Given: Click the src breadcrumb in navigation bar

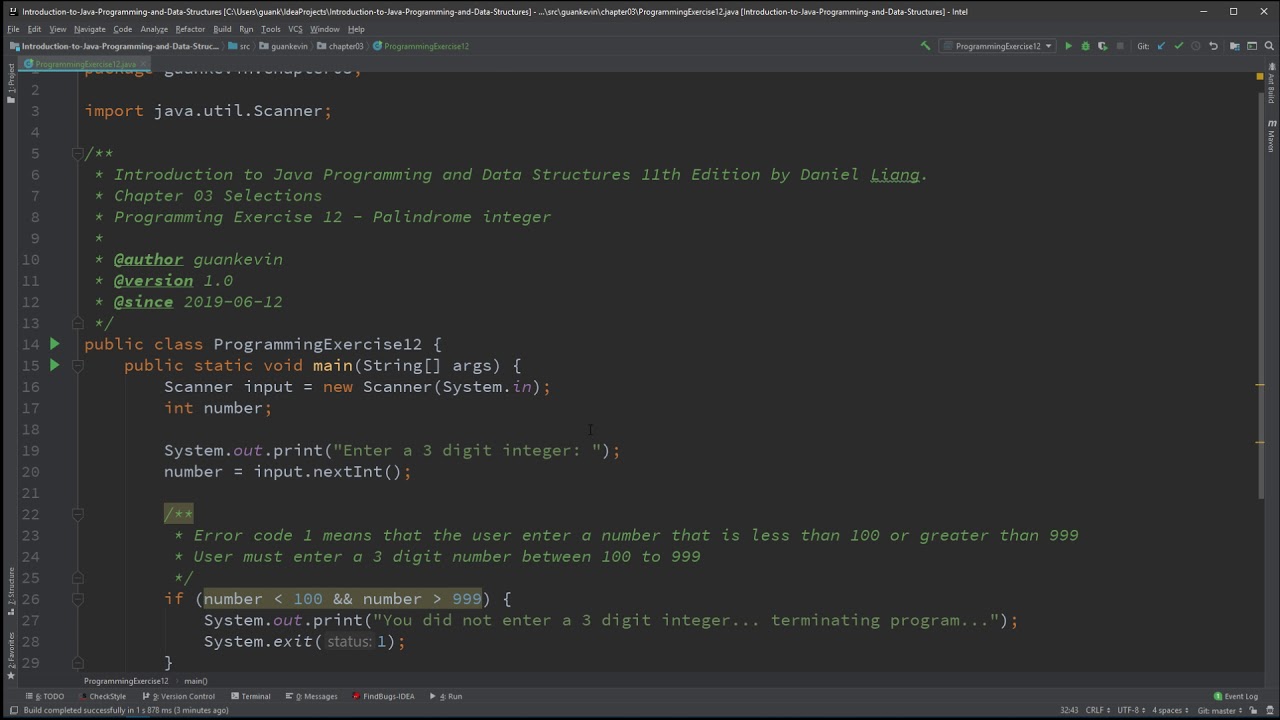Looking at the screenshot, I should 240,46.
